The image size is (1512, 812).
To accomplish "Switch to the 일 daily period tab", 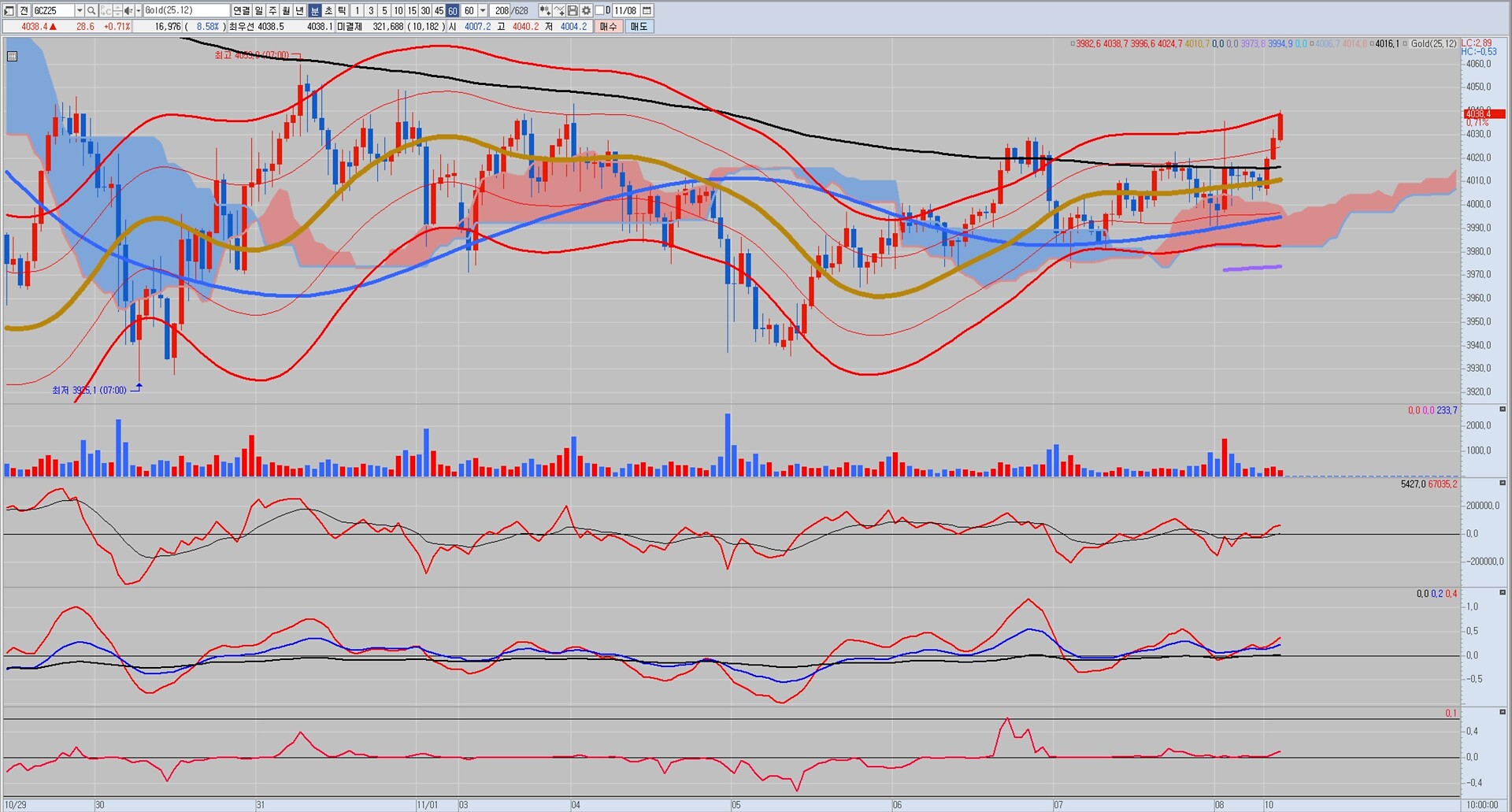I will click(x=258, y=10).
